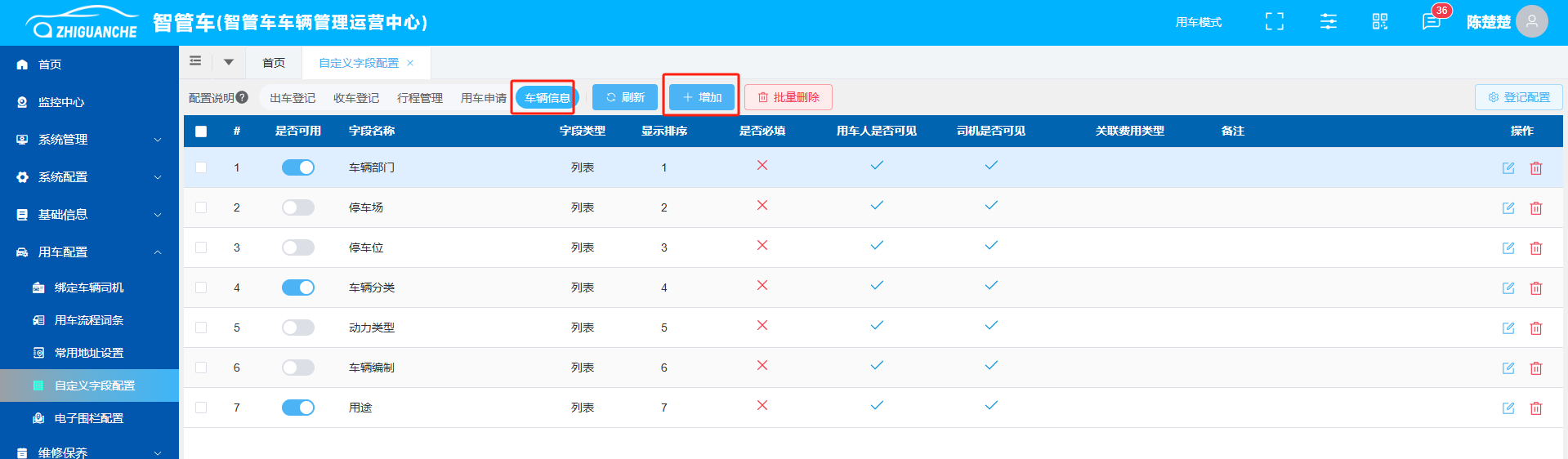Screen dimensions: 1568x459
Task: Click the 增加 button
Action: point(702,98)
